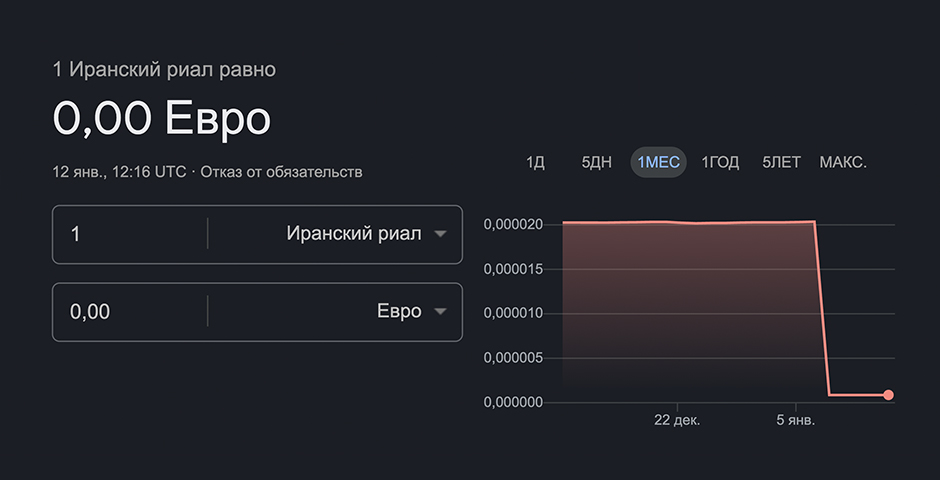Switch chart range to 1Д

(x=535, y=162)
